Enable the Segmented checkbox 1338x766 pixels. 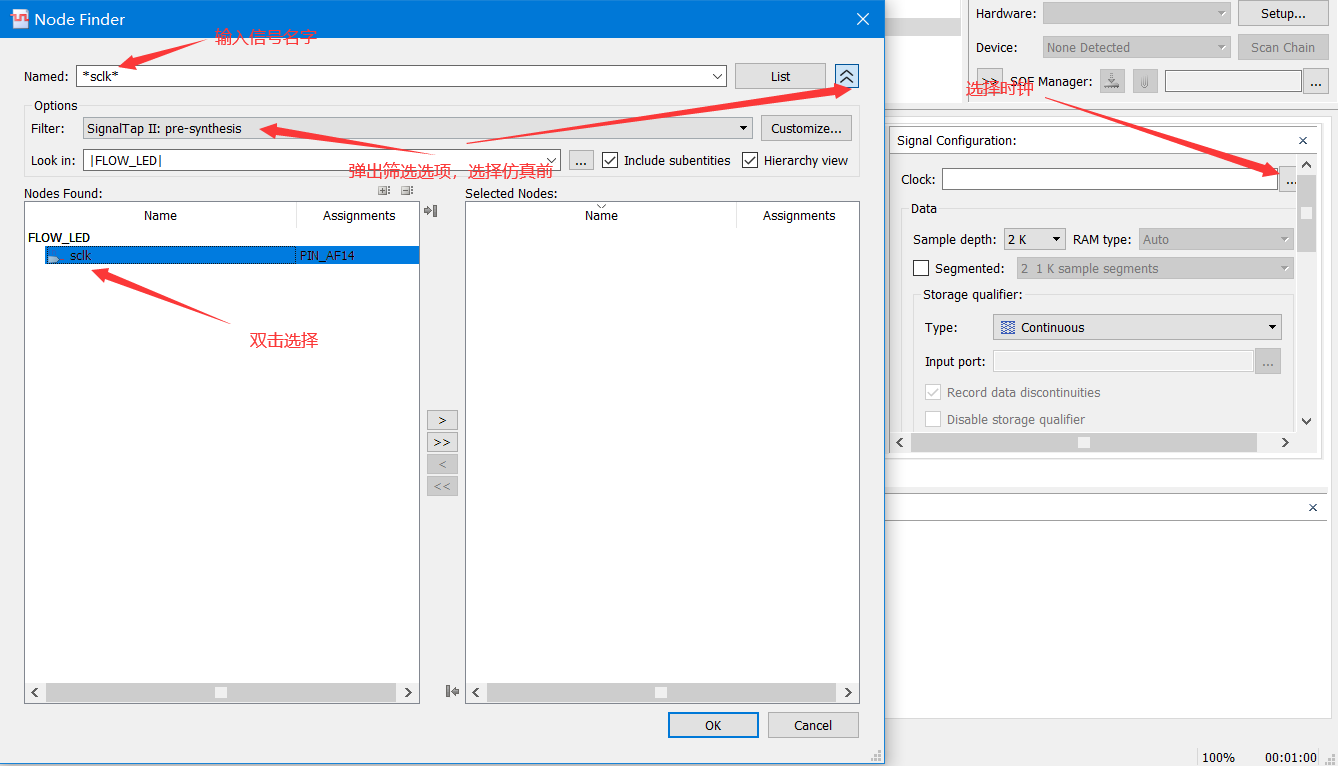(x=921, y=268)
